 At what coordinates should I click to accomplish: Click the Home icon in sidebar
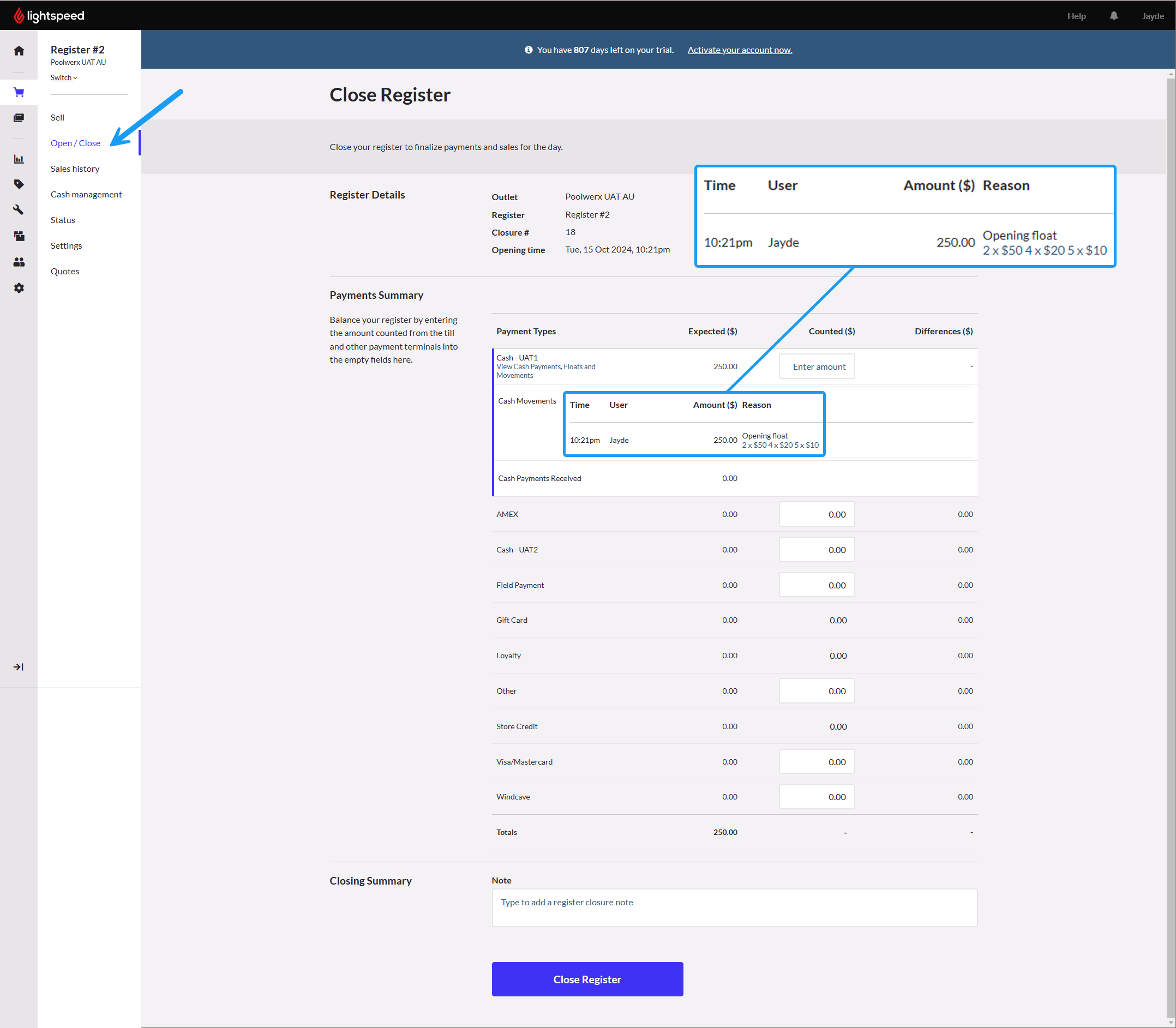coord(19,51)
